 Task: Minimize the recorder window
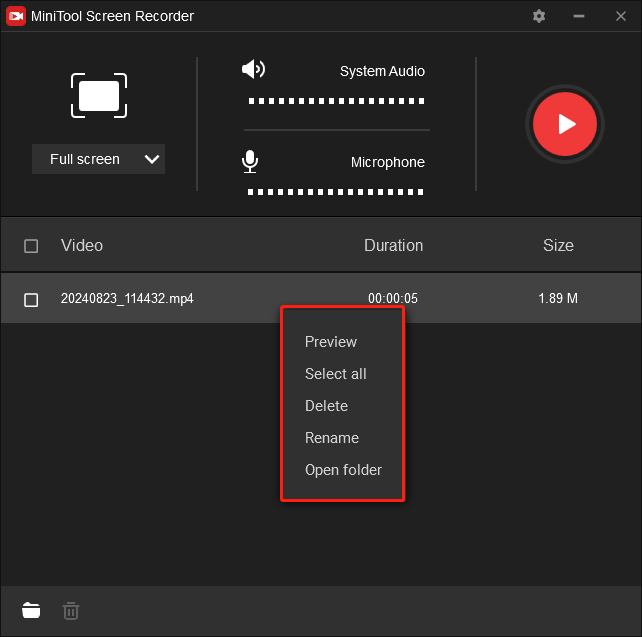(579, 16)
